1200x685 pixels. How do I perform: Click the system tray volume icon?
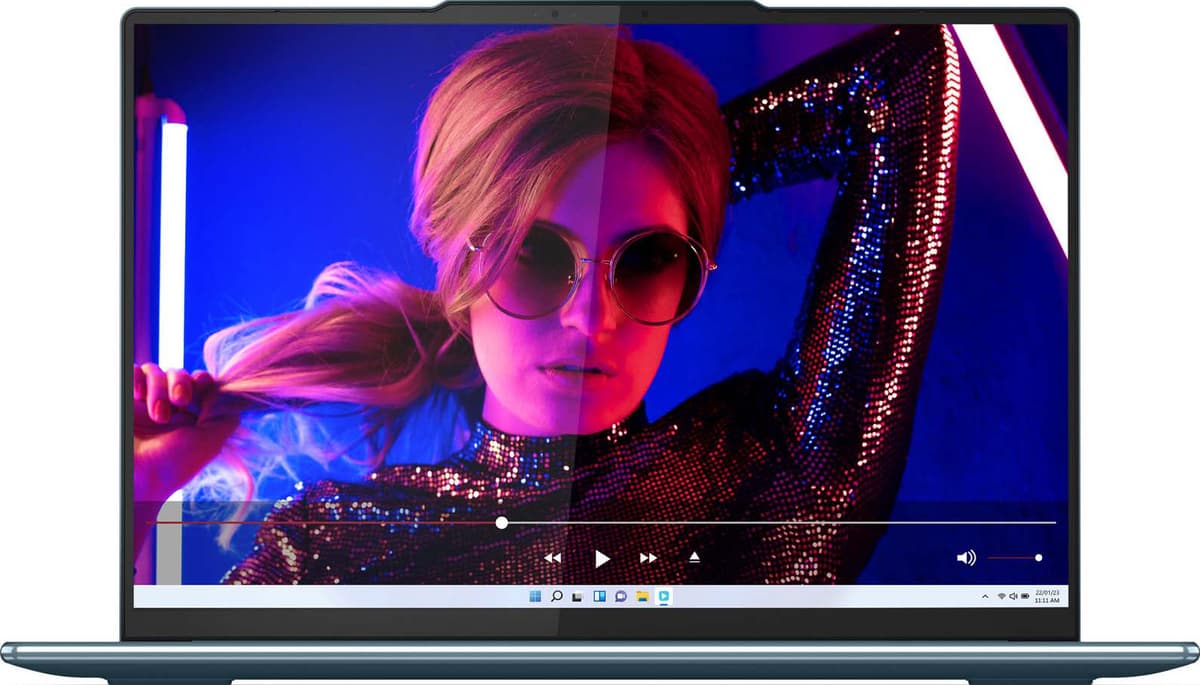[1013, 596]
